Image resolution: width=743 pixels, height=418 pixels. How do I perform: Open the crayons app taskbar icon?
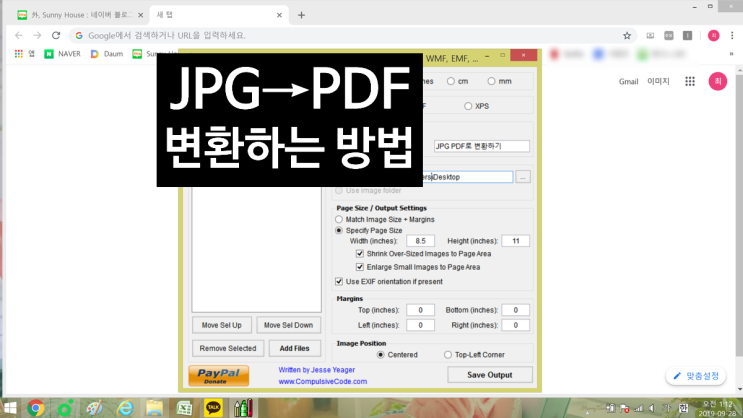[243, 408]
